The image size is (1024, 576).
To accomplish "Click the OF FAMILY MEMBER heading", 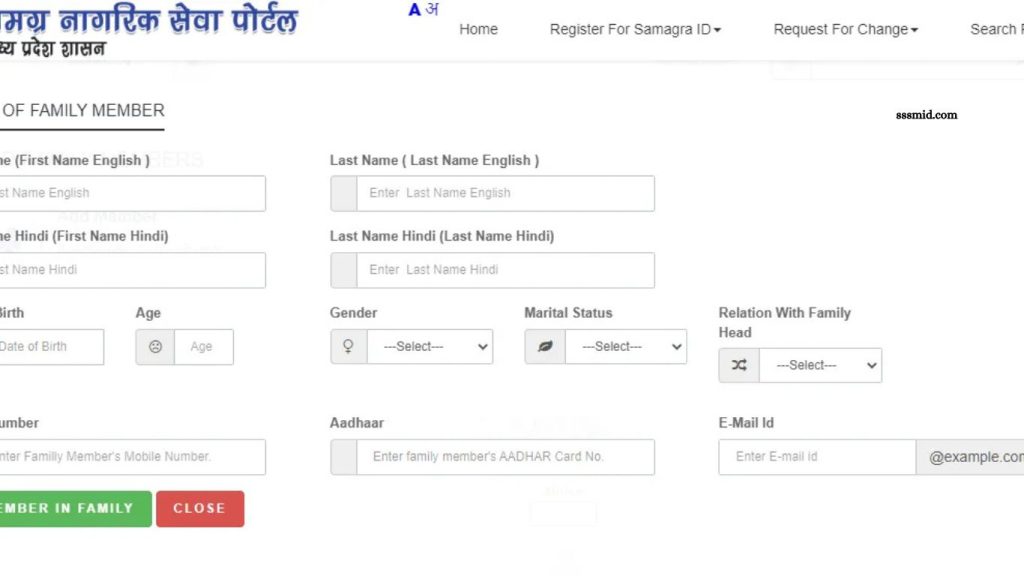I will [83, 110].
